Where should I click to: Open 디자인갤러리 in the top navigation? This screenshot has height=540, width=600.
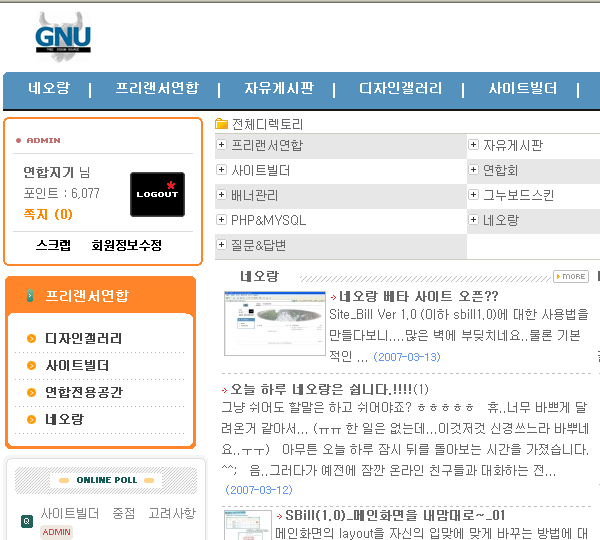pos(400,89)
